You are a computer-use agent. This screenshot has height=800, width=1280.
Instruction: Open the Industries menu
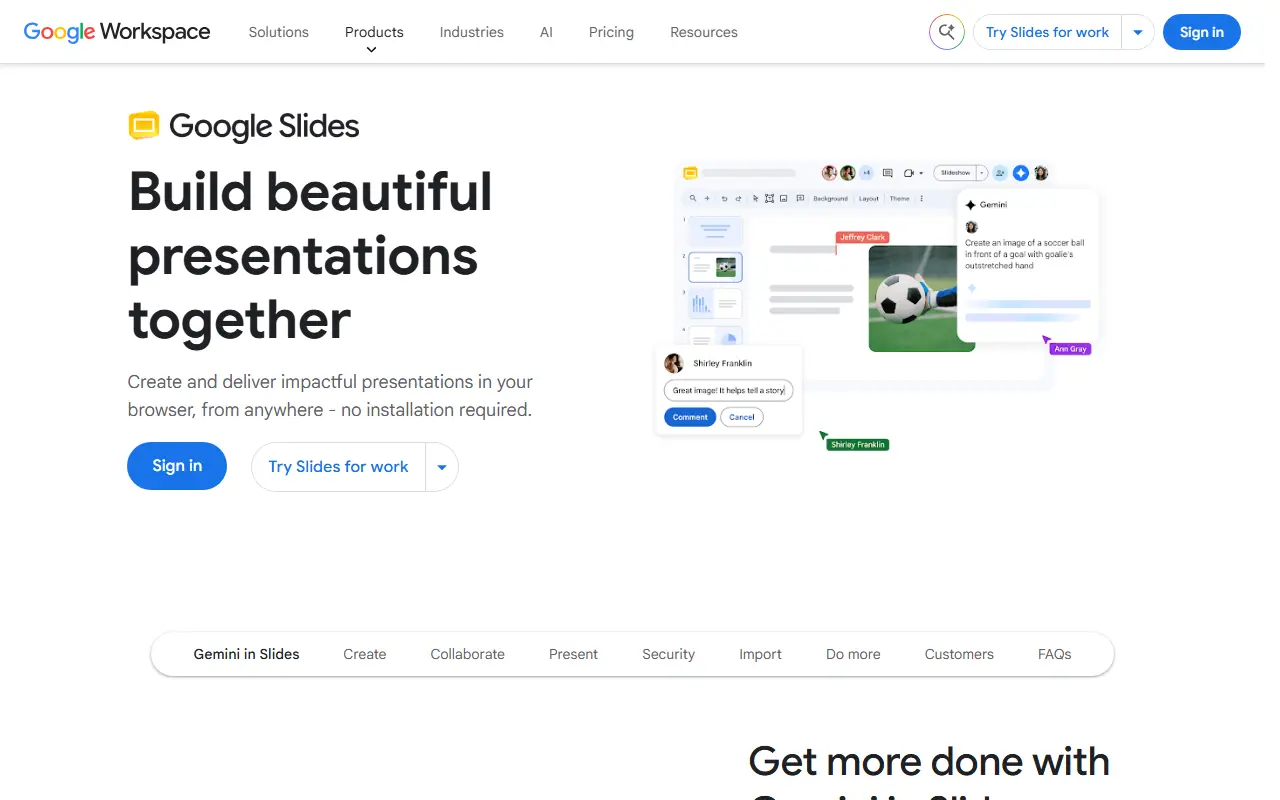click(x=472, y=32)
